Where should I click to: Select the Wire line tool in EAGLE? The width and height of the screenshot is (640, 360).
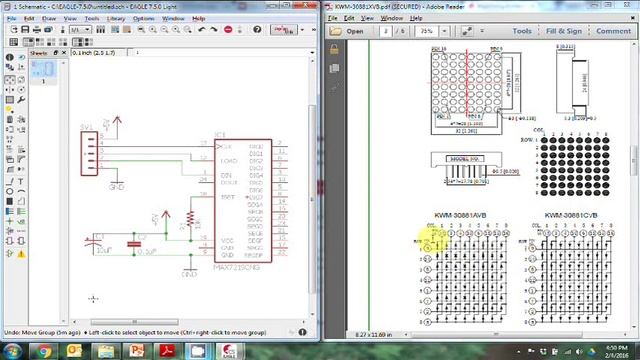pos(10,181)
